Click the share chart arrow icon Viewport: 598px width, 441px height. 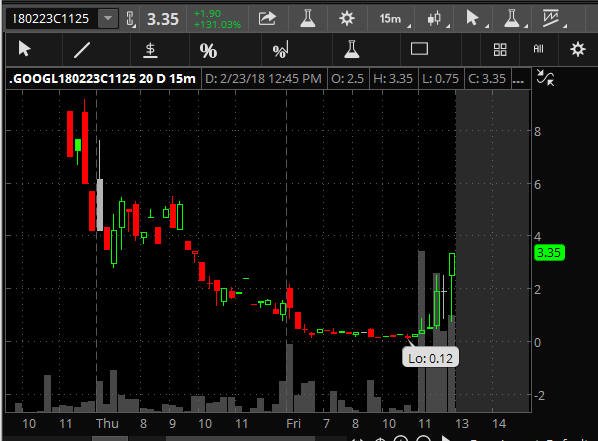[267, 18]
